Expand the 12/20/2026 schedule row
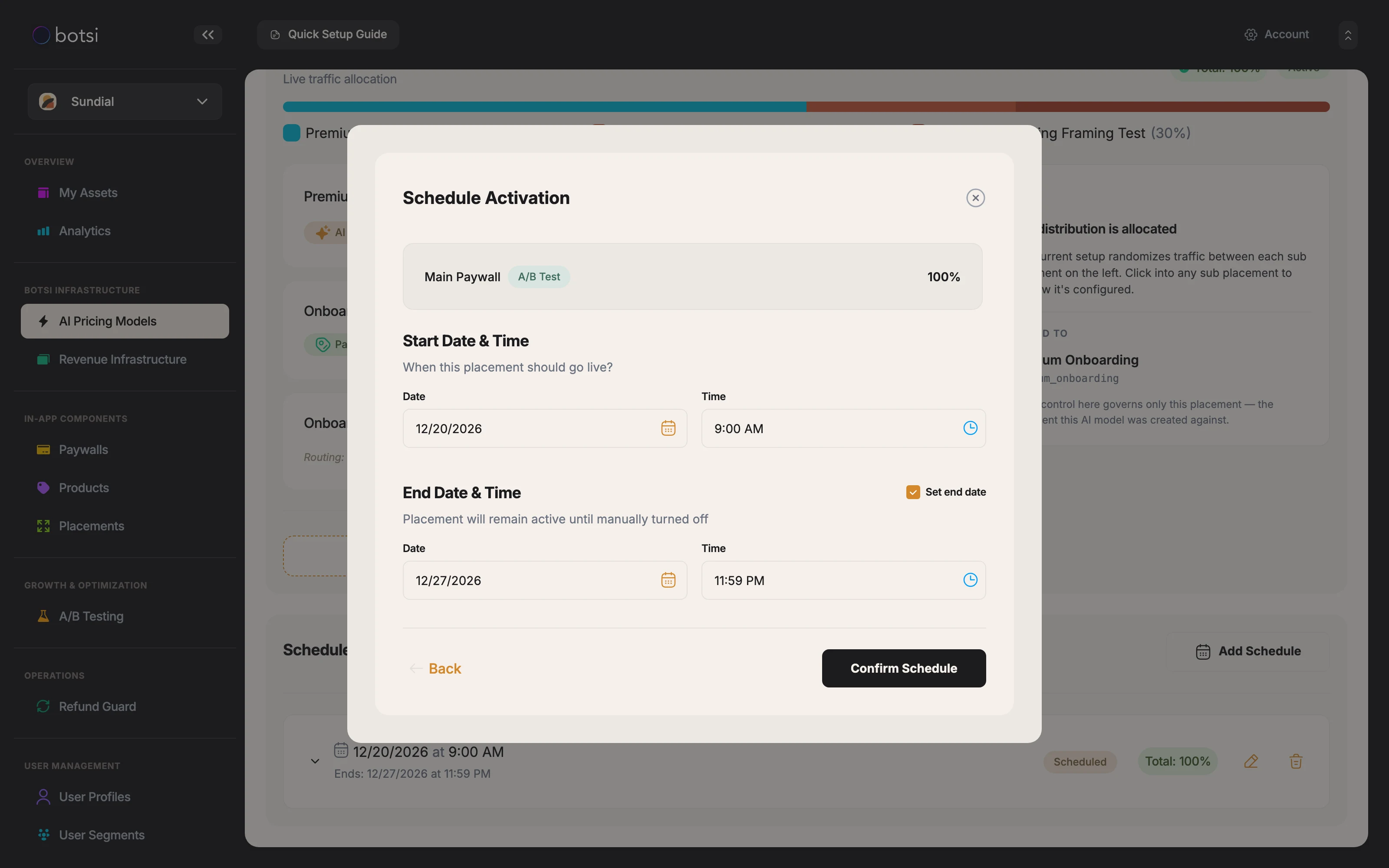1389x868 pixels. [315, 762]
